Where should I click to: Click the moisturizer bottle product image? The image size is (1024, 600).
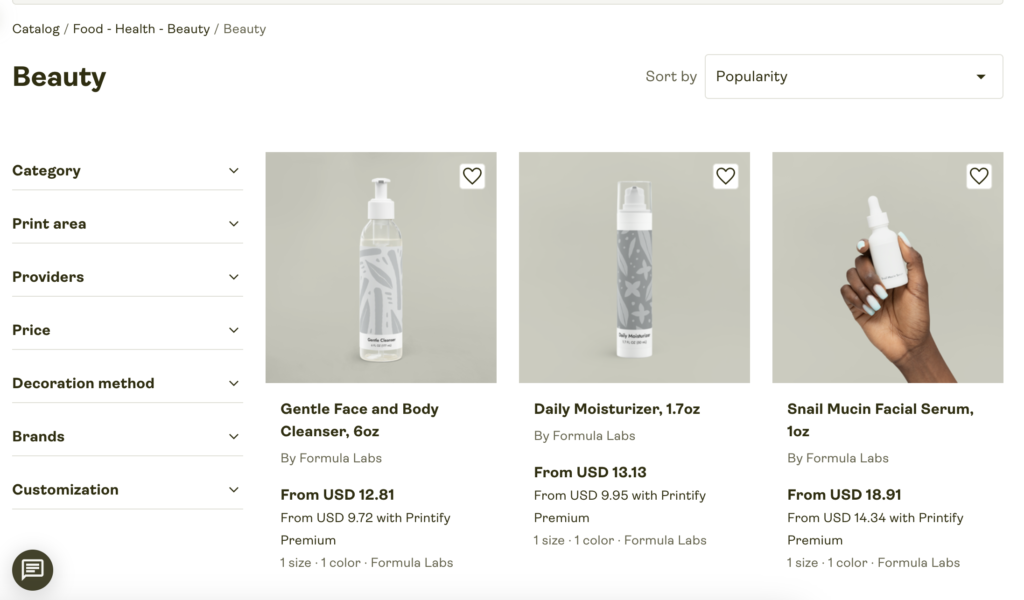634,268
